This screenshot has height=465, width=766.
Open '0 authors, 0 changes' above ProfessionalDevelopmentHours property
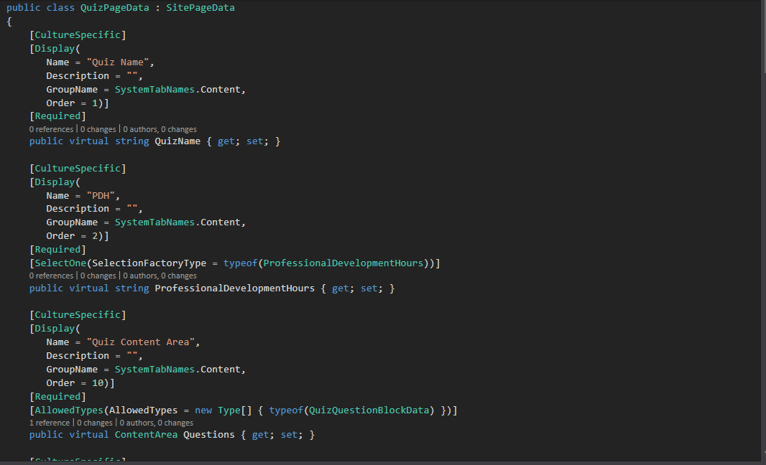click(160, 276)
